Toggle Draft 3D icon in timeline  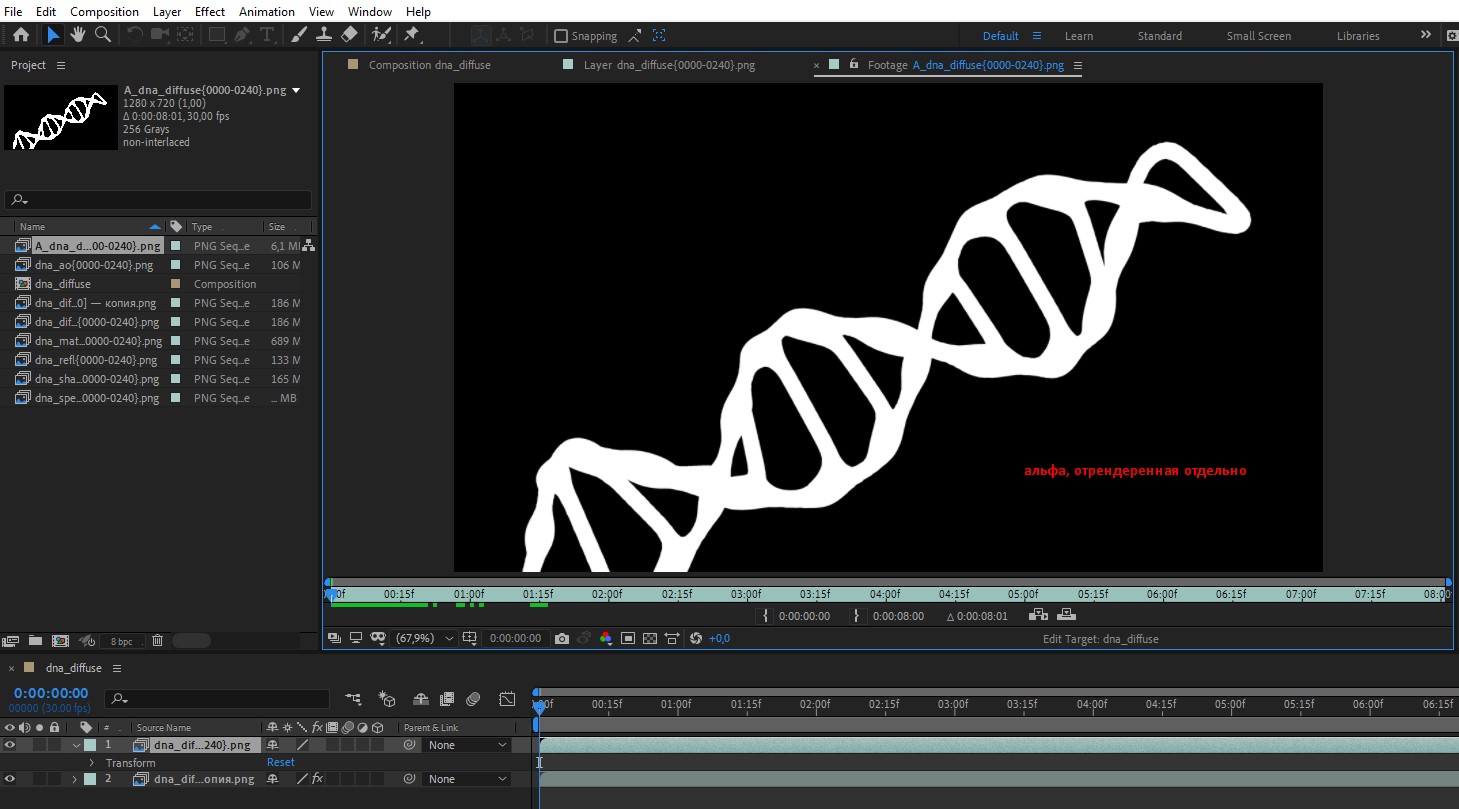[387, 699]
